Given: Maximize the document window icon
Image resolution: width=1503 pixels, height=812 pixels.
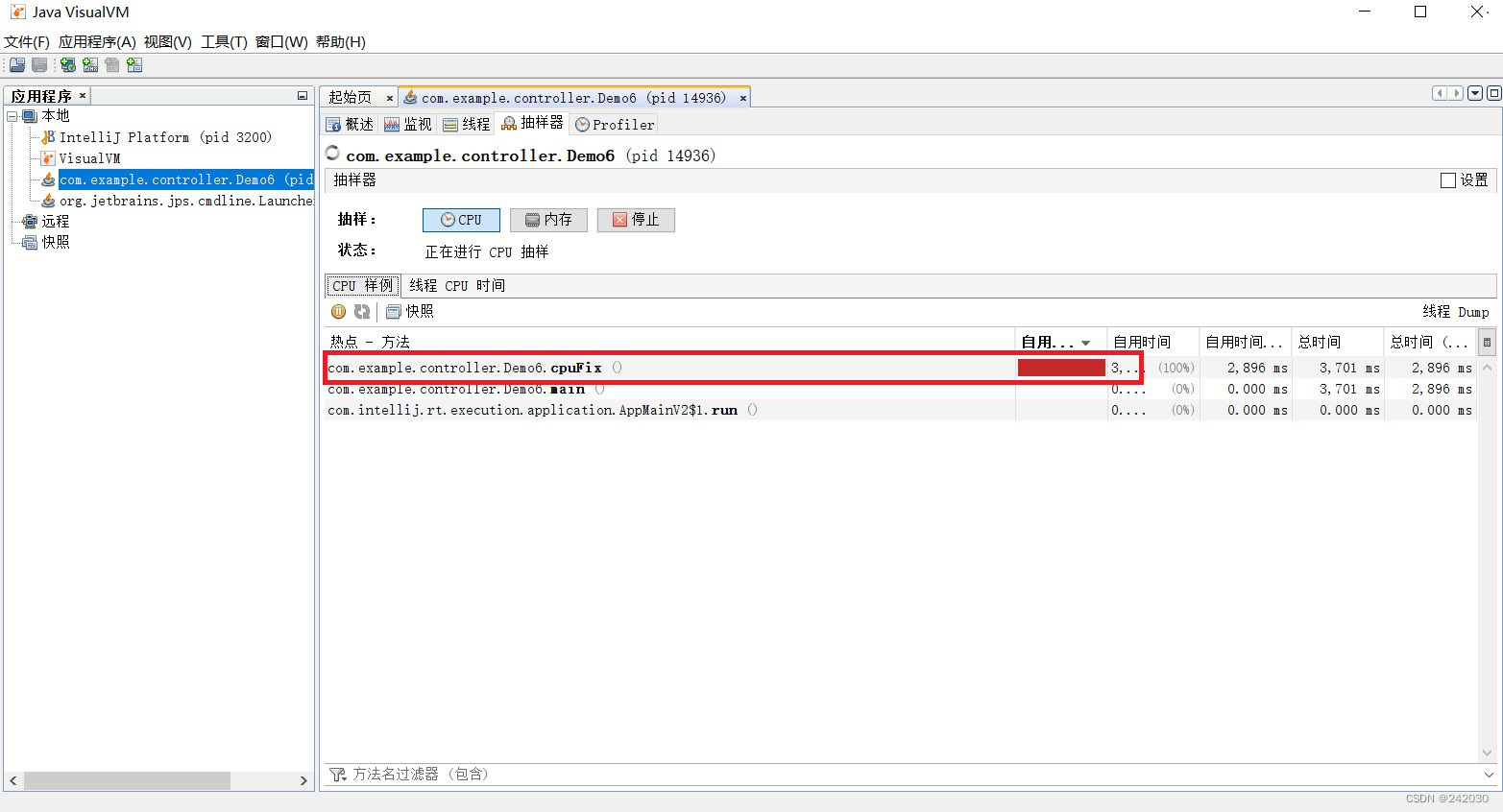Looking at the screenshot, I should coord(1494,93).
